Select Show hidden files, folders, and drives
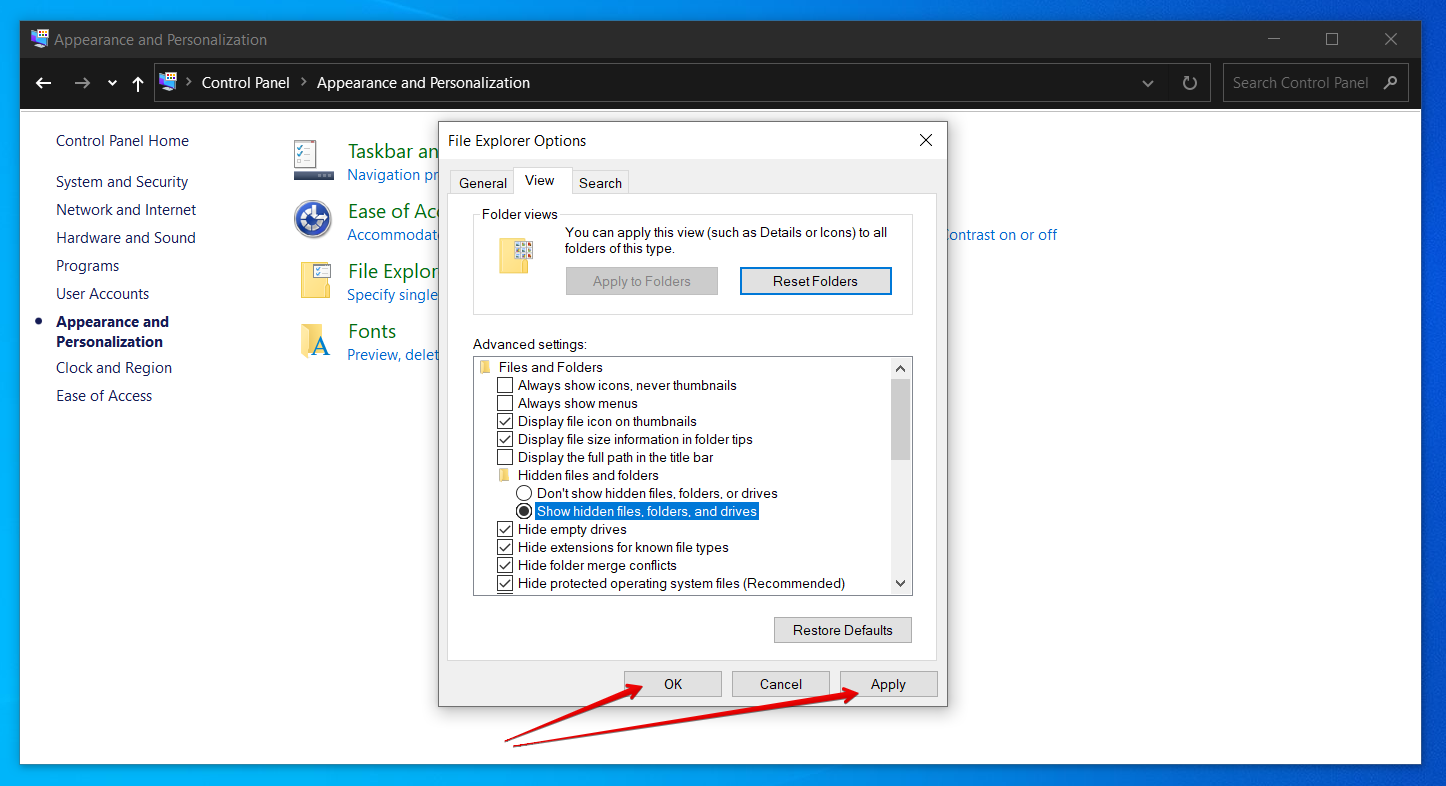 click(524, 511)
